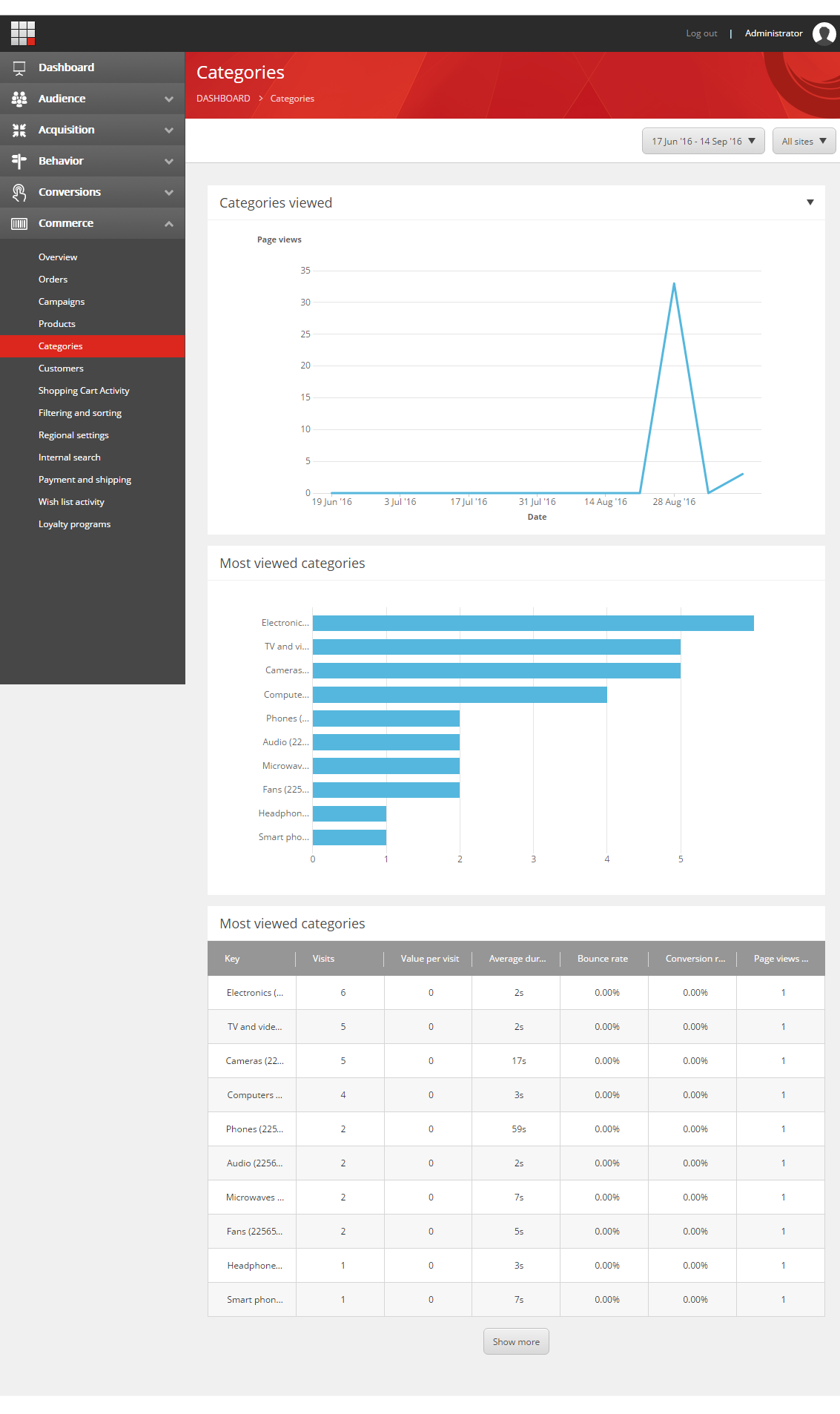Select Shopping Cart Activity in sidebar

click(x=84, y=391)
